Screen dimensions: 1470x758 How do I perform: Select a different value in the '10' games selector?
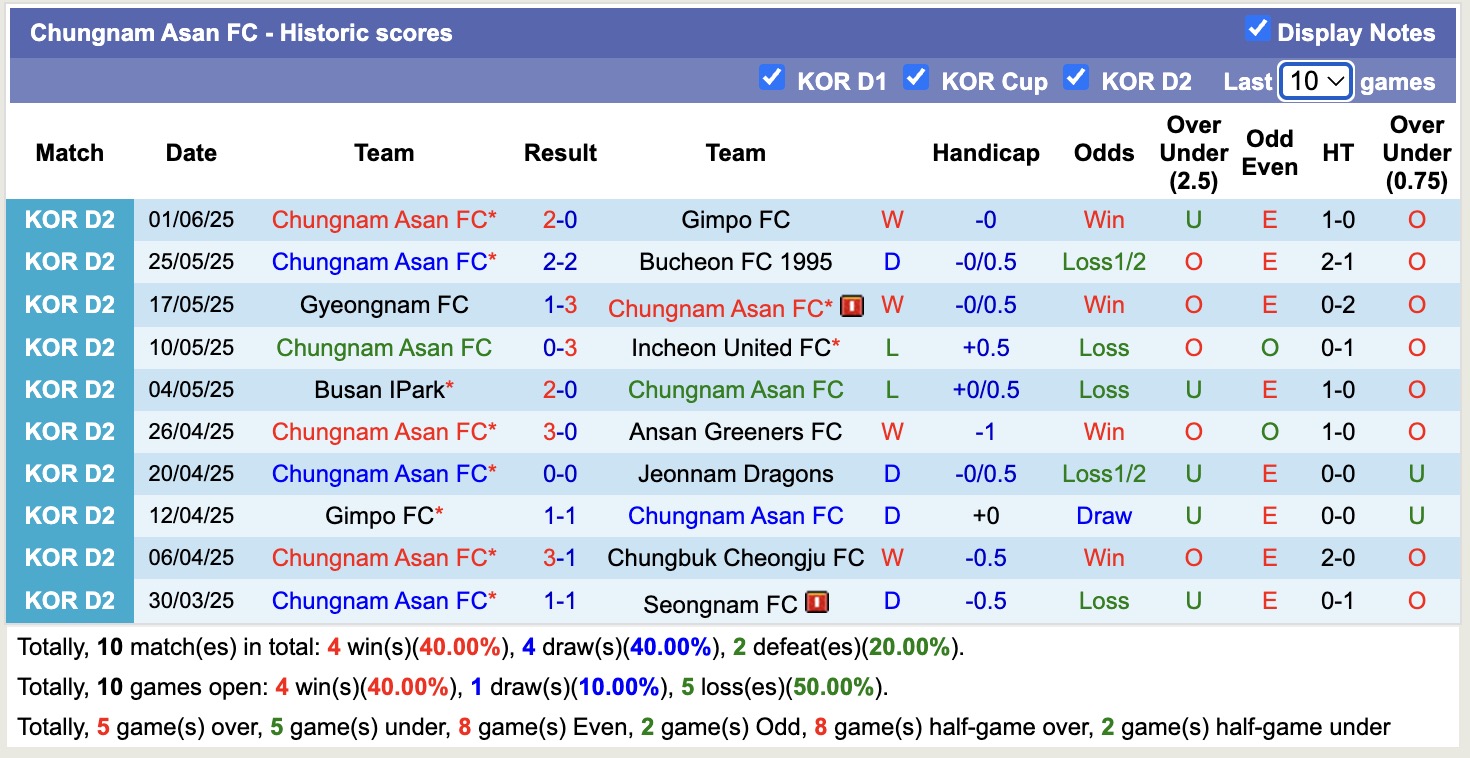(x=1314, y=81)
